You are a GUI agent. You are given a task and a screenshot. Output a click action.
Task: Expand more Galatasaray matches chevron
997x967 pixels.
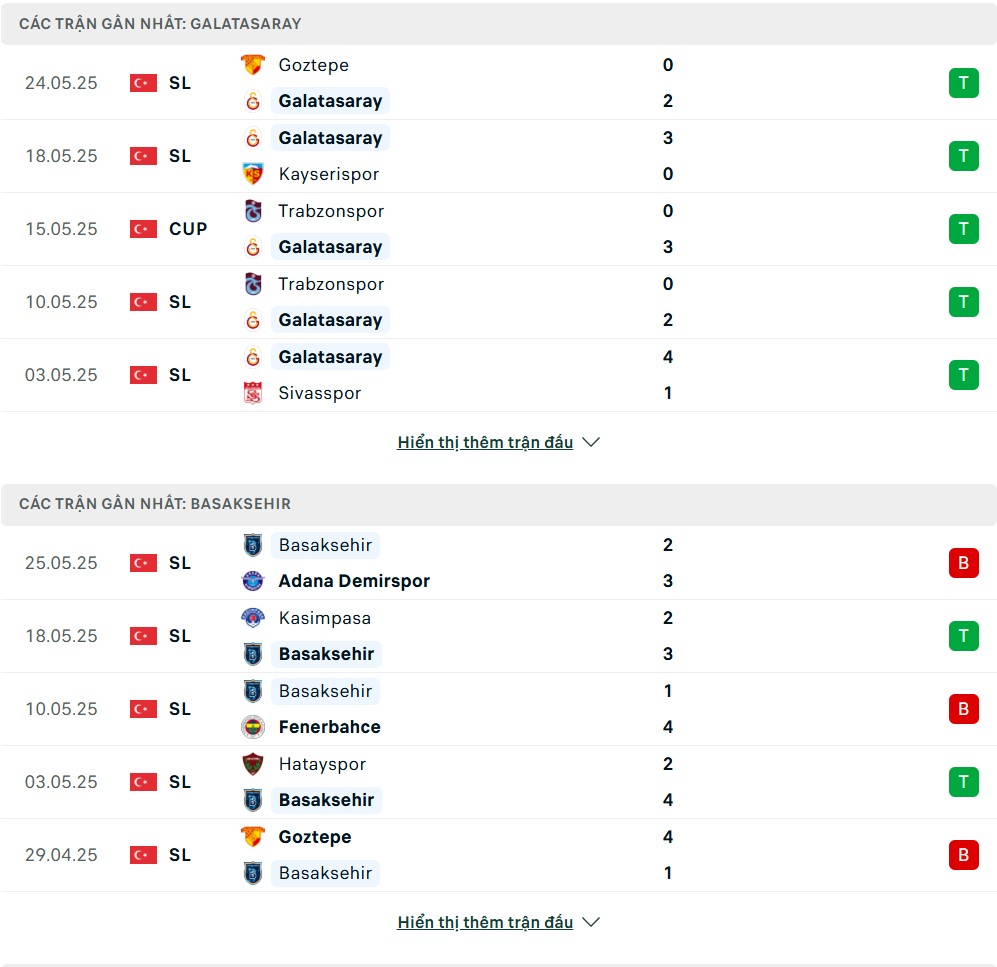(591, 442)
